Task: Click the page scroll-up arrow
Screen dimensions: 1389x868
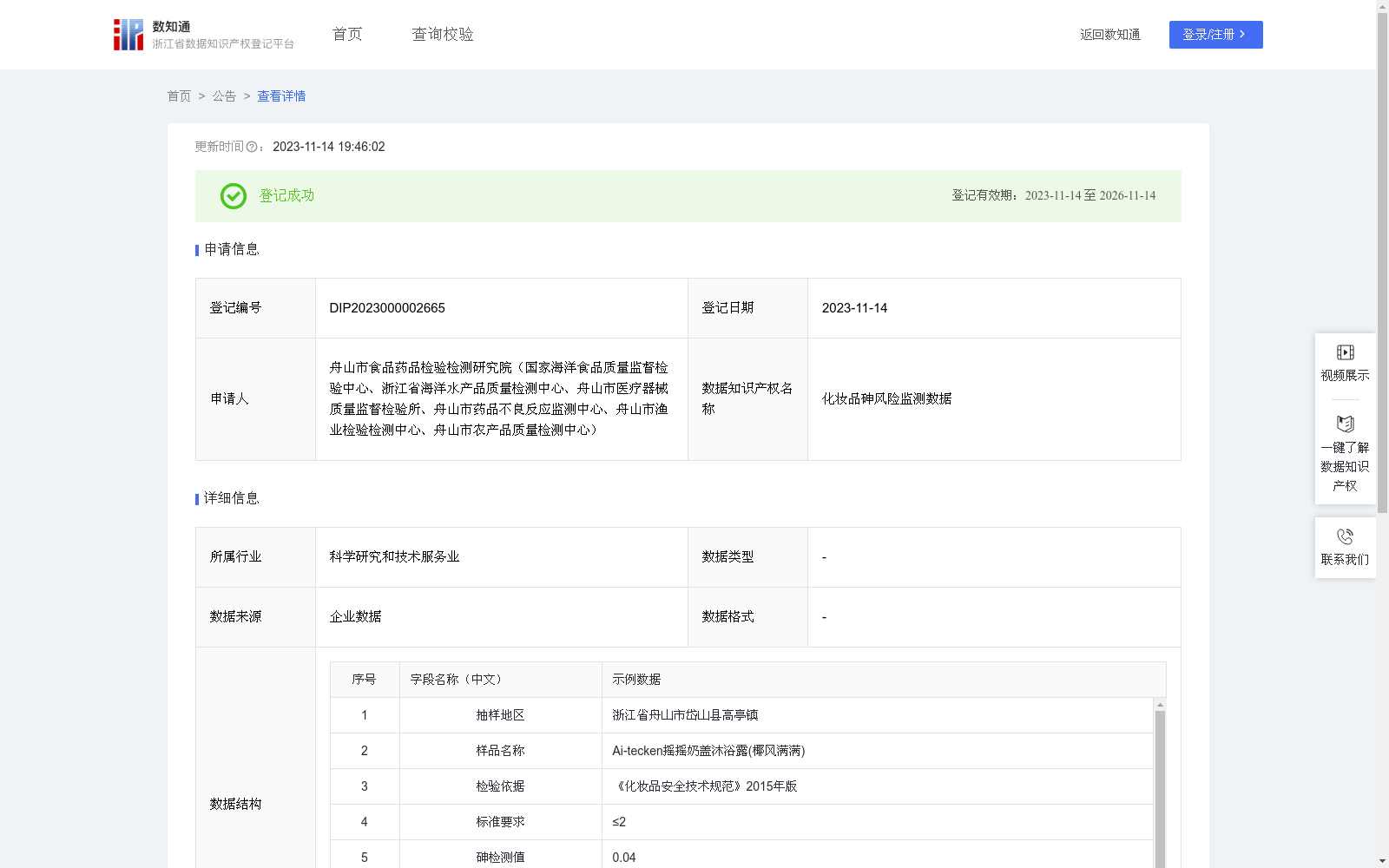Action: tap(1382, 6)
